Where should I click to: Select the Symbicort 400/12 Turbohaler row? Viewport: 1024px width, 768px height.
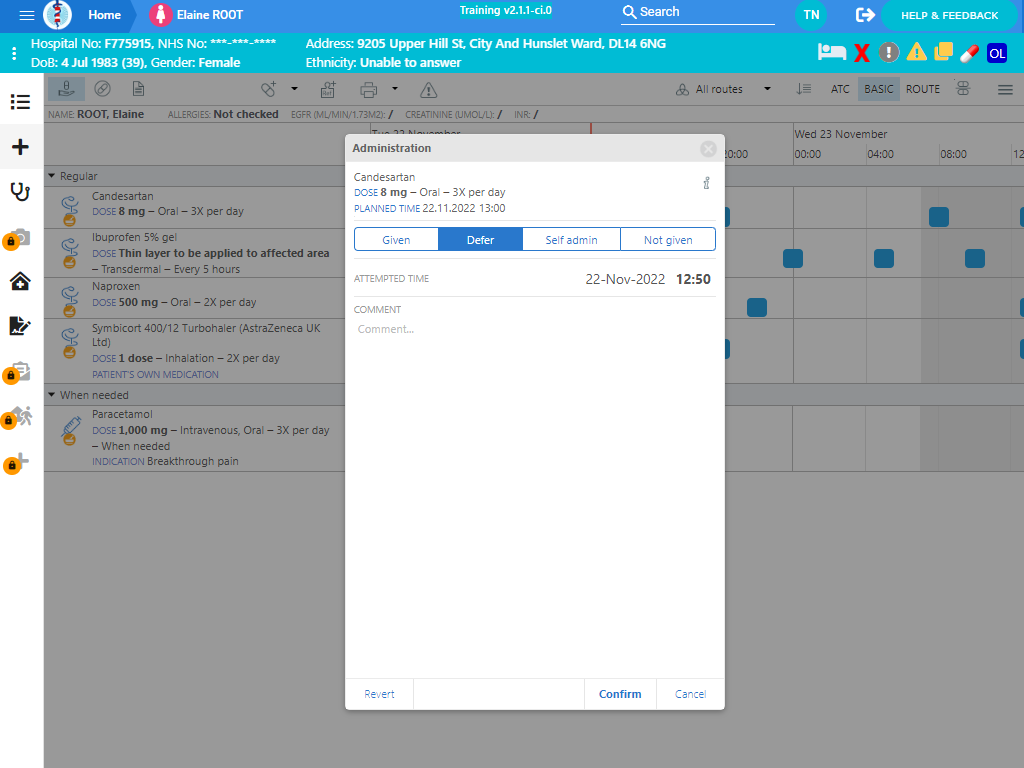pyautogui.click(x=195, y=351)
